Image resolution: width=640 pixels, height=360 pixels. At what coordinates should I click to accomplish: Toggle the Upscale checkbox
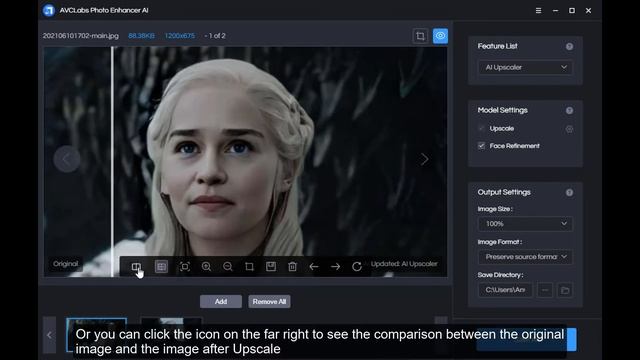[482, 129]
